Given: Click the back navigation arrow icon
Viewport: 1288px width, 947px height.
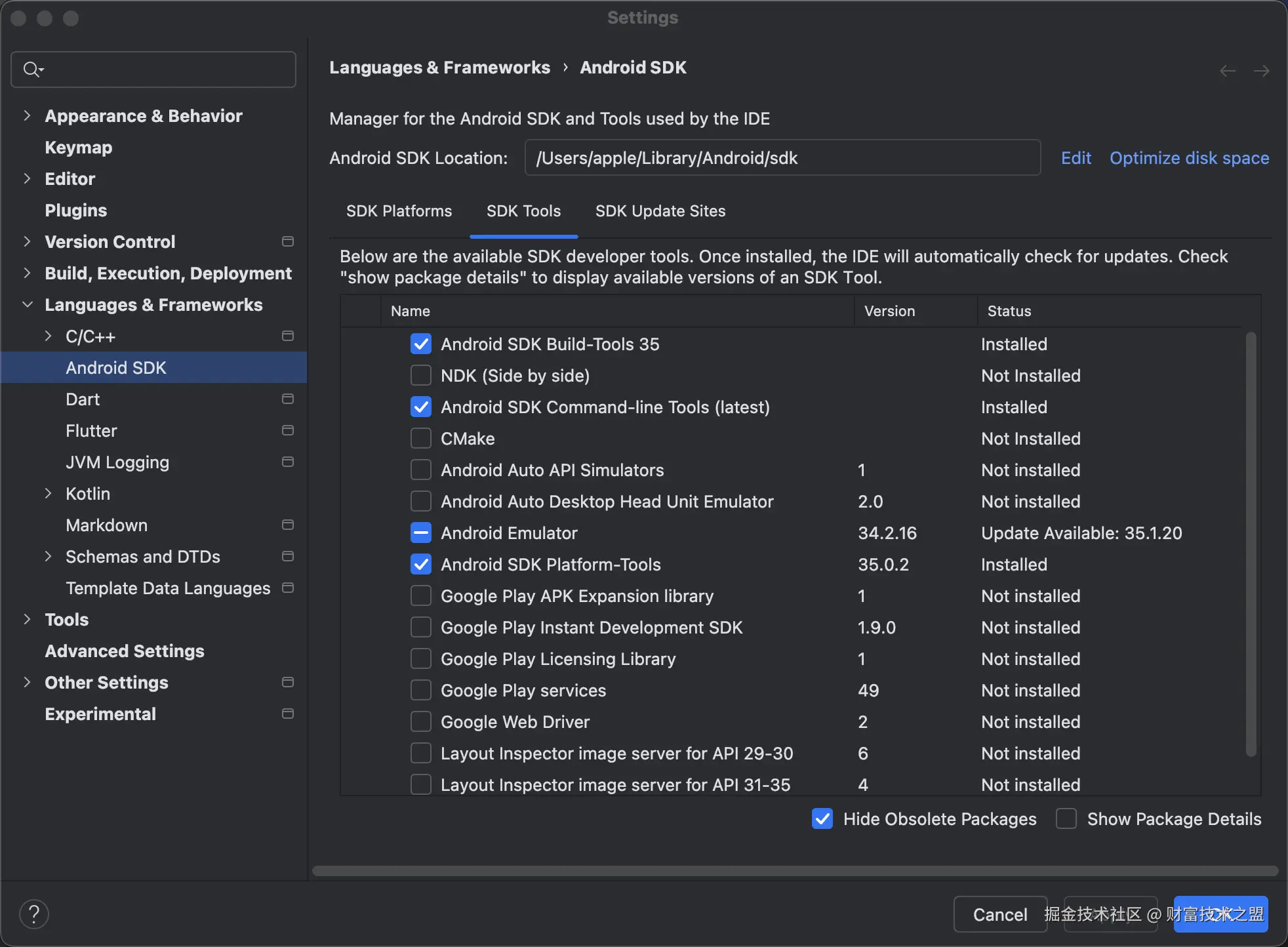Looking at the screenshot, I should [1228, 71].
